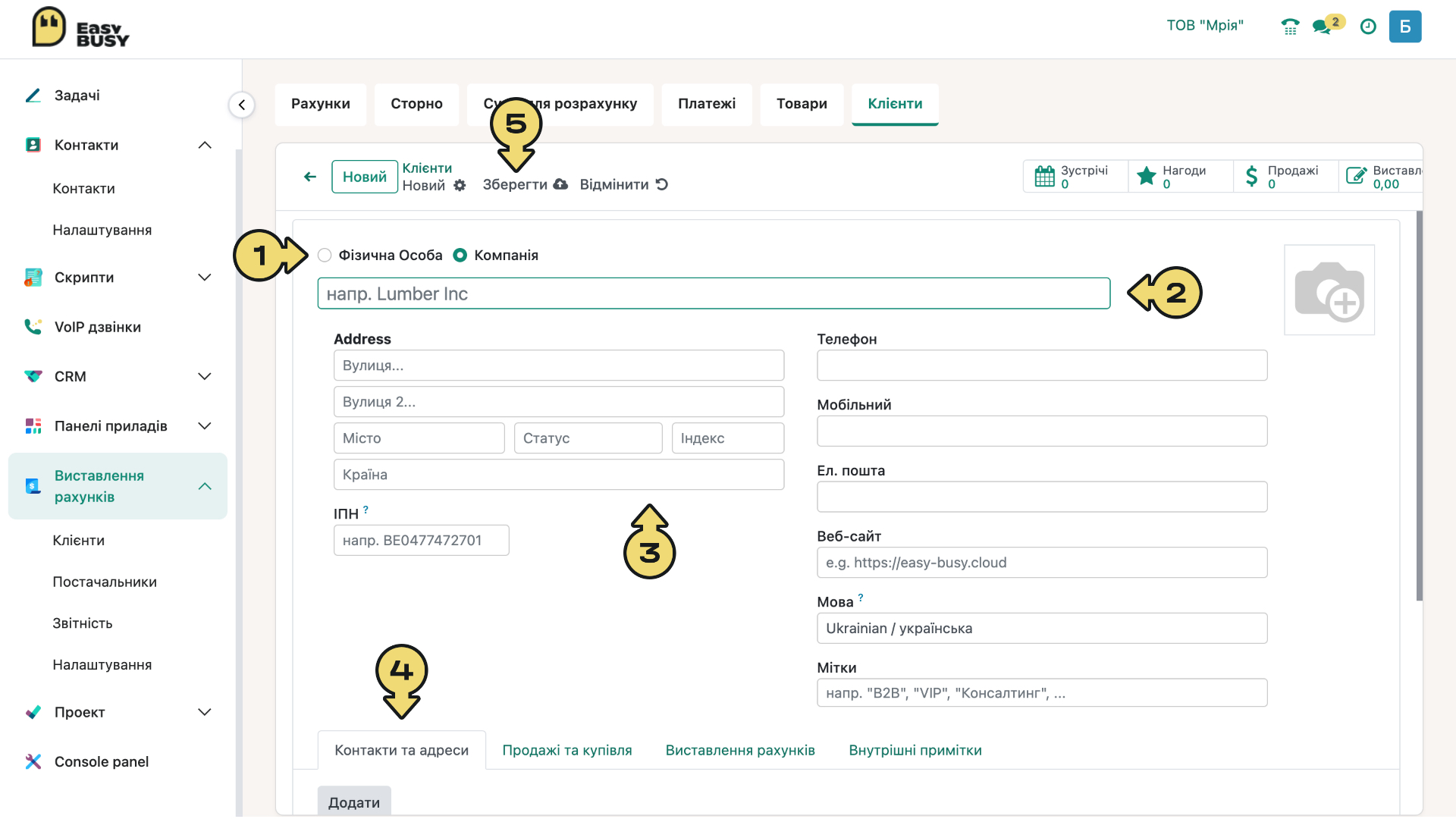
Task: Open the Статус state dropdown field
Action: click(588, 438)
